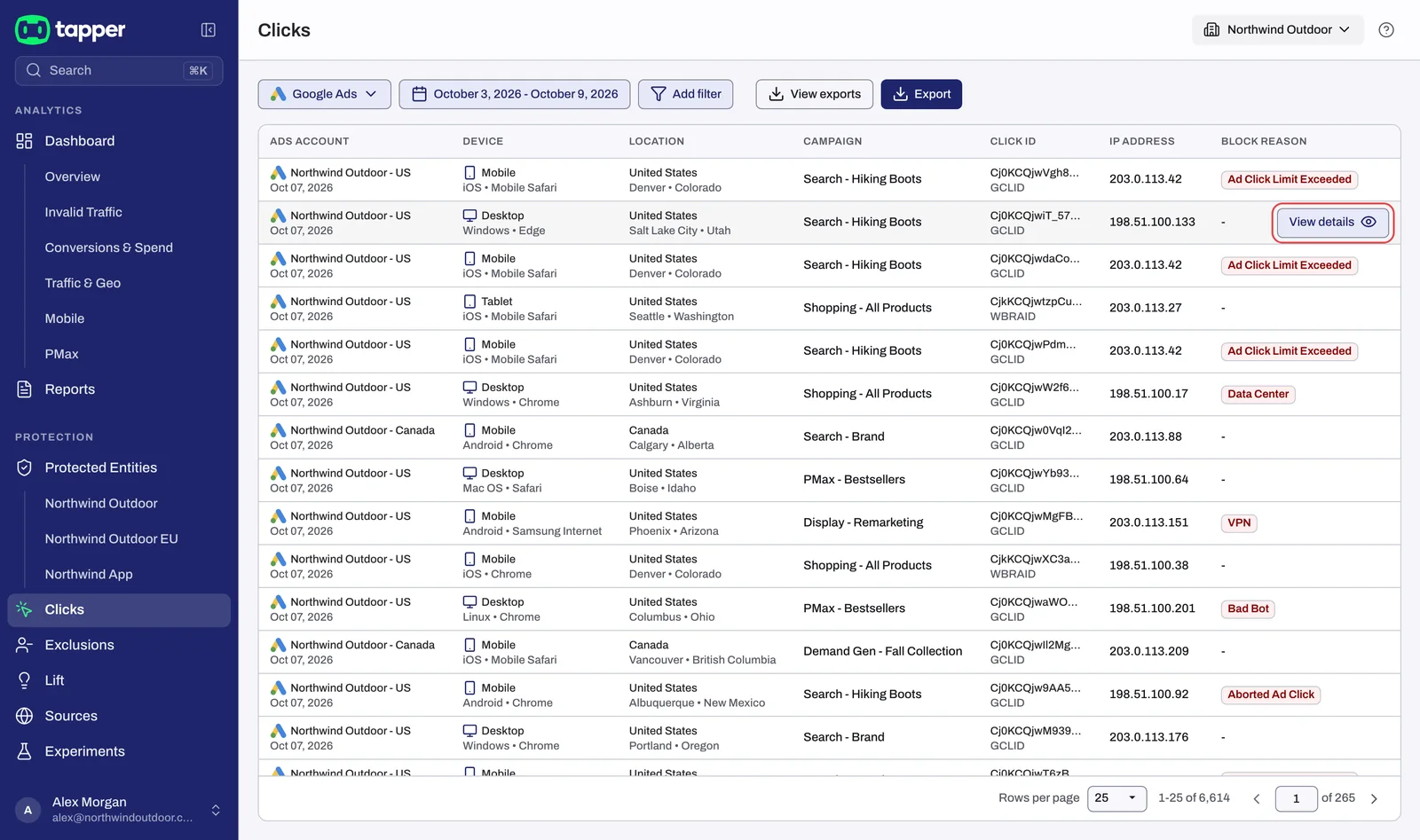The width and height of the screenshot is (1420, 840).
Task: Click user avatar A icon
Action: point(28,810)
